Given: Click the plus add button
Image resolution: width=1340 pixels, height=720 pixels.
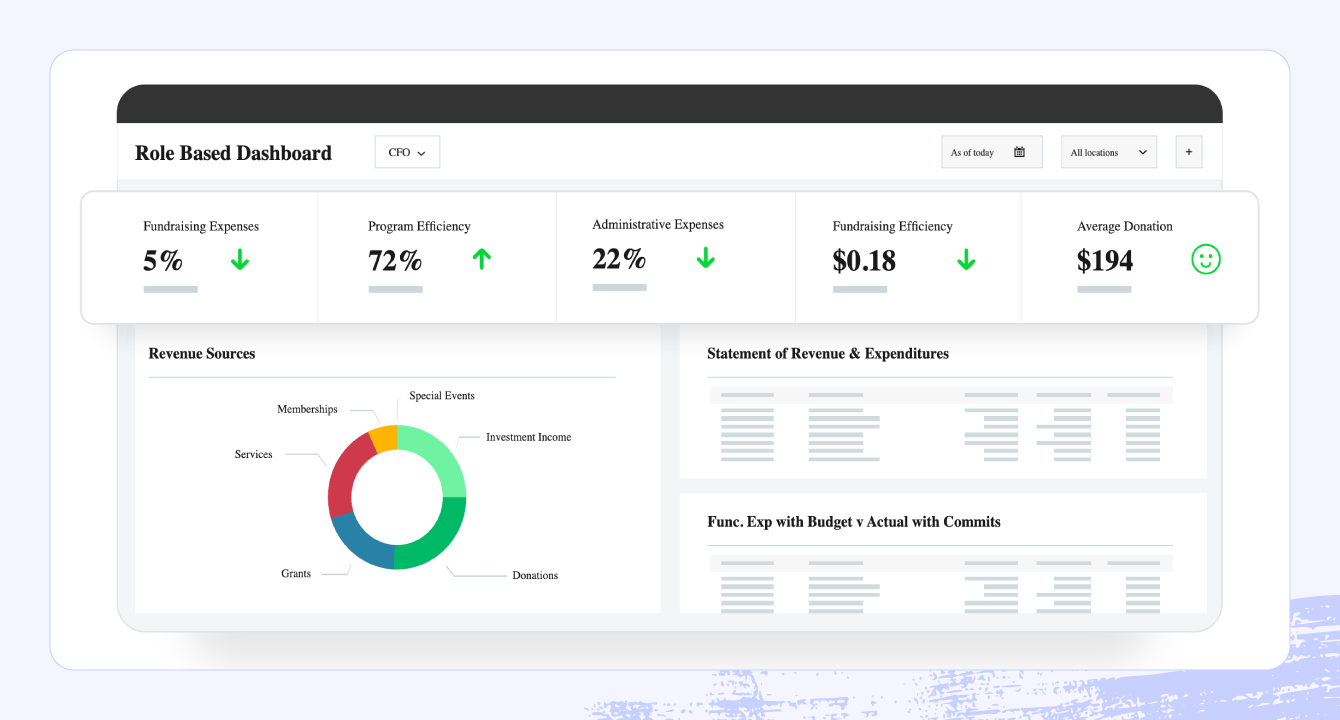Looking at the screenshot, I should [1188, 152].
